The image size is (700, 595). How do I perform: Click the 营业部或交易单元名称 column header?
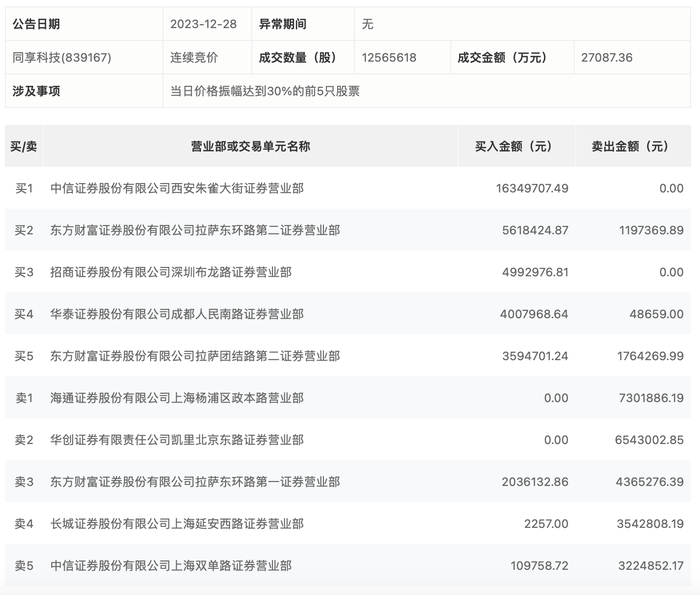[x=250, y=146]
